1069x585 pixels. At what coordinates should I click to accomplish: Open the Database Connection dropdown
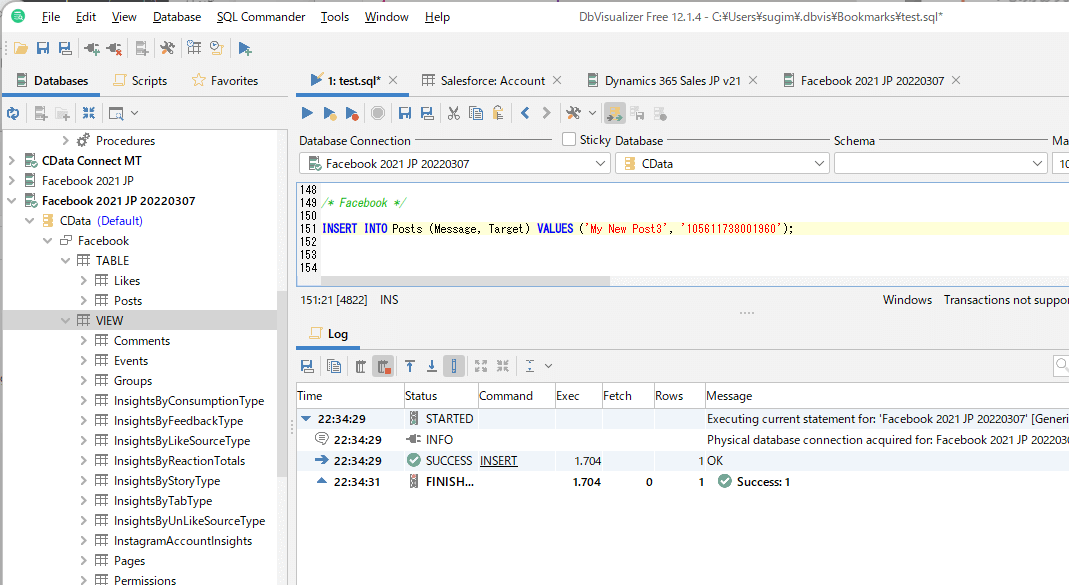coord(600,163)
